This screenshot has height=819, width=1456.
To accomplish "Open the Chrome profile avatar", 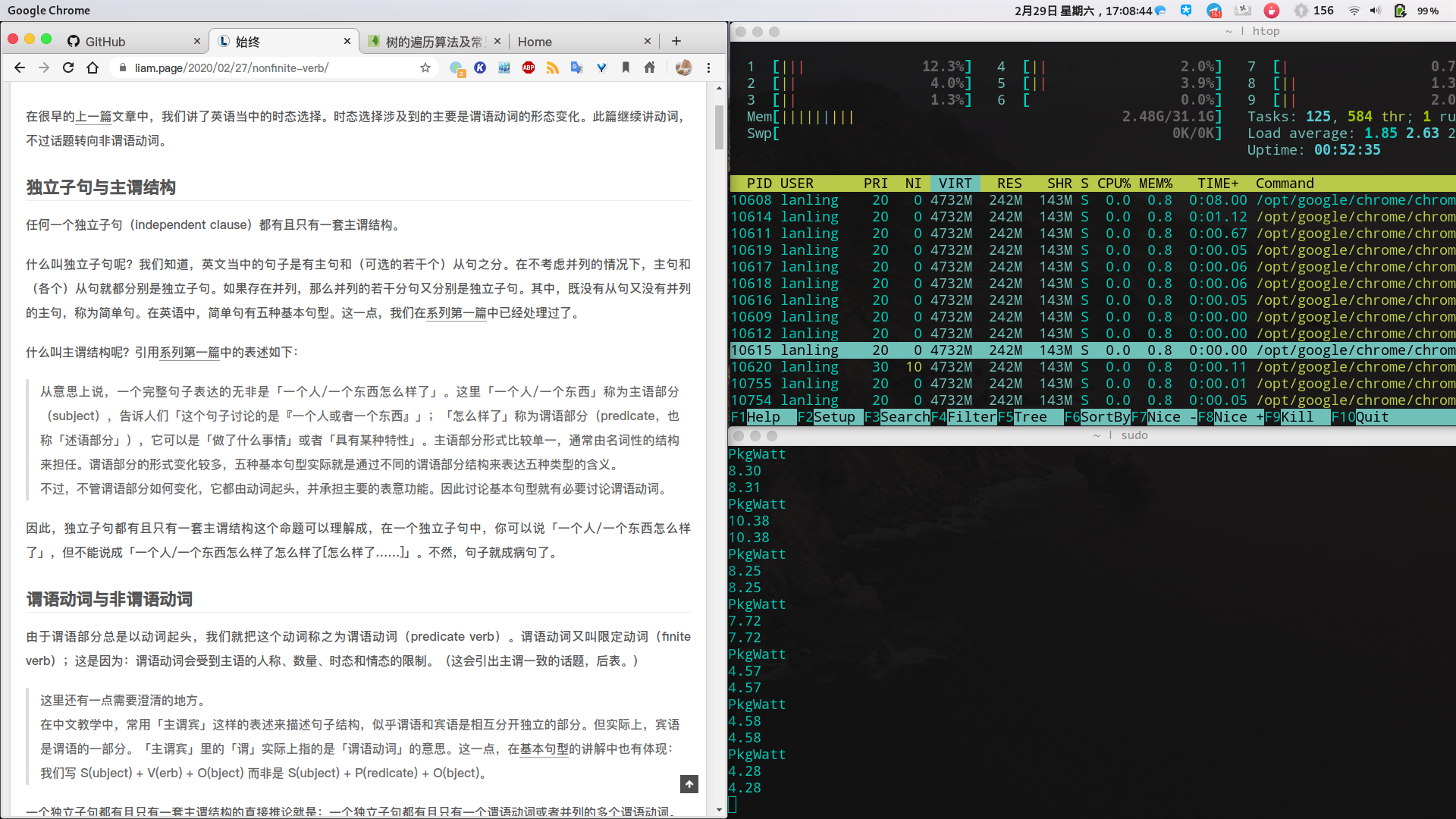I will [x=683, y=68].
